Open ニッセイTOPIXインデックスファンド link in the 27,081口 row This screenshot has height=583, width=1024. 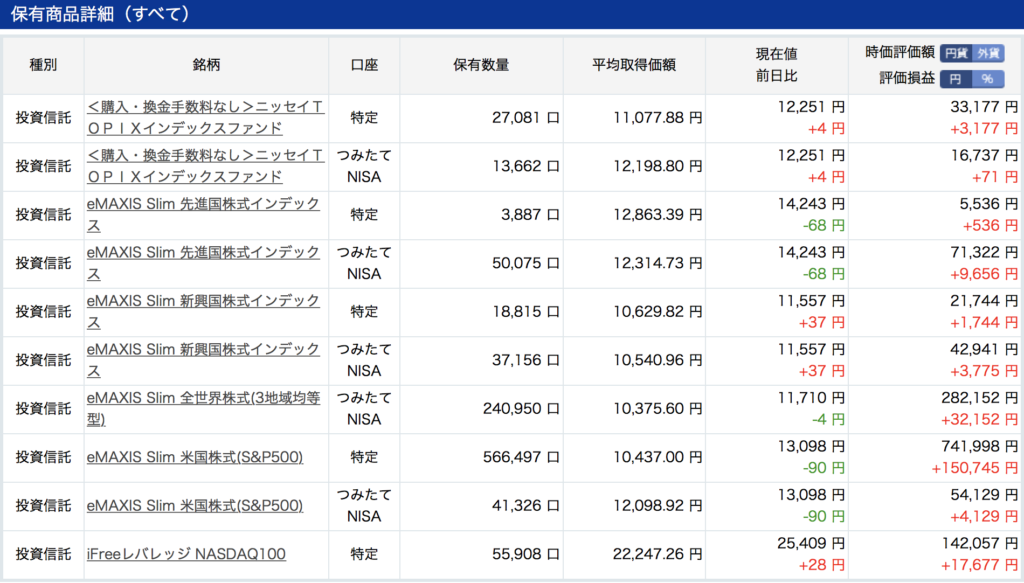[205, 118]
